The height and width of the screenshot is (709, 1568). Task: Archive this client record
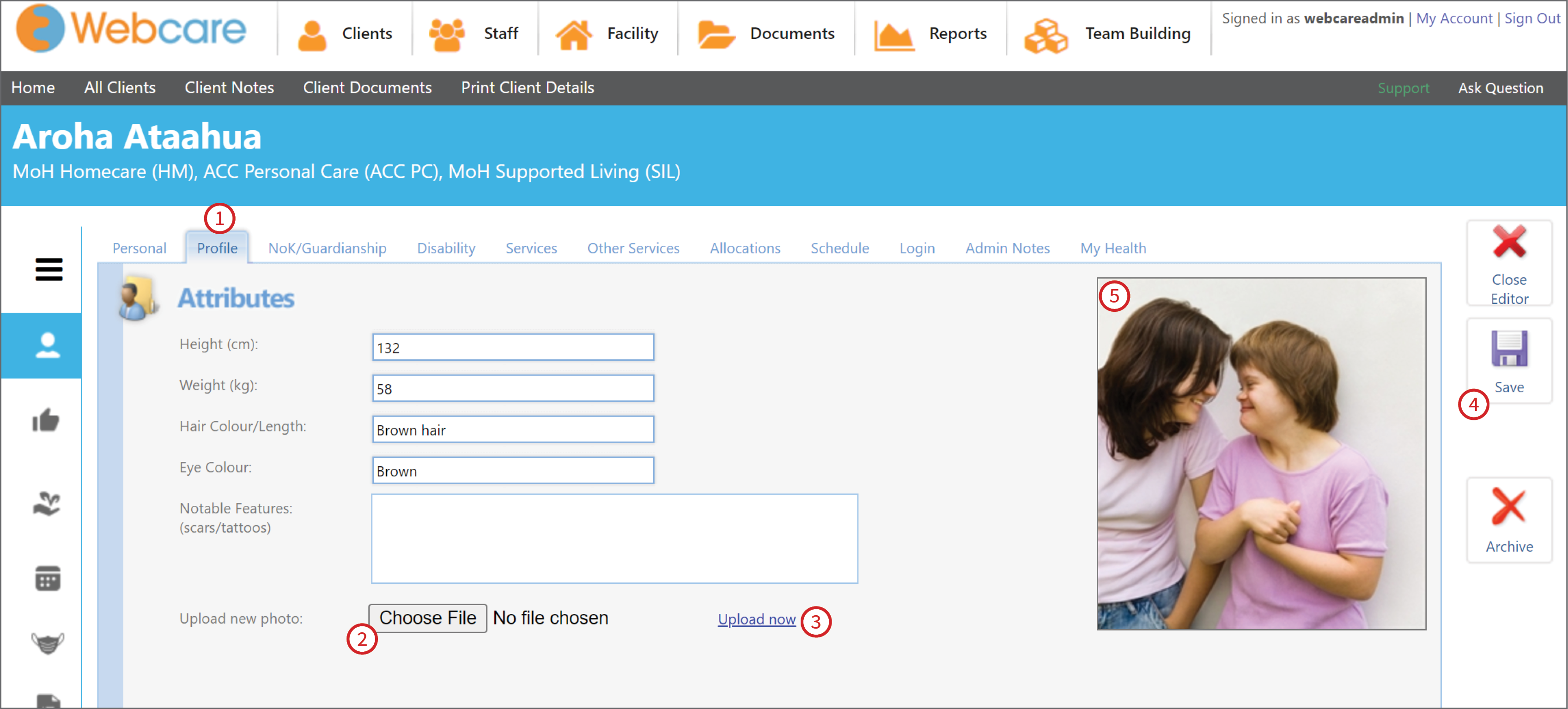click(1508, 521)
